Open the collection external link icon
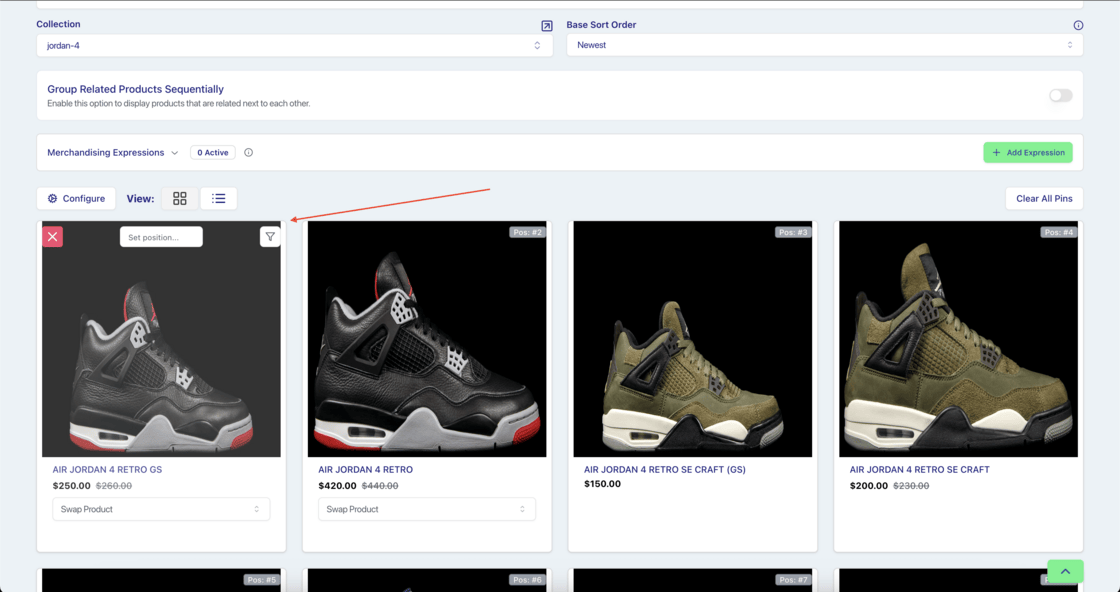This screenshot has width=1120, height=592. pyautogui.click(x=546, y=26)
